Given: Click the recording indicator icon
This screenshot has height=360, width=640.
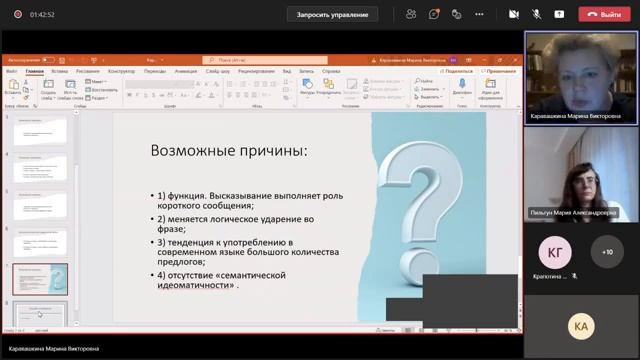Looking at the screenshot, I should [18, 14].
